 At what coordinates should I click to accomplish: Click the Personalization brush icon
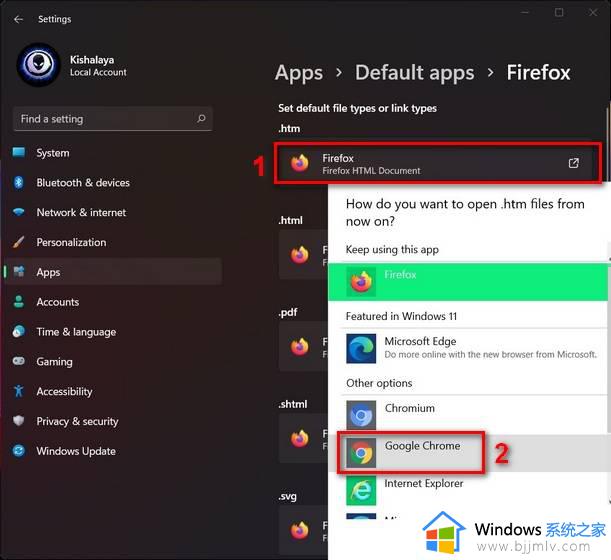18,242
